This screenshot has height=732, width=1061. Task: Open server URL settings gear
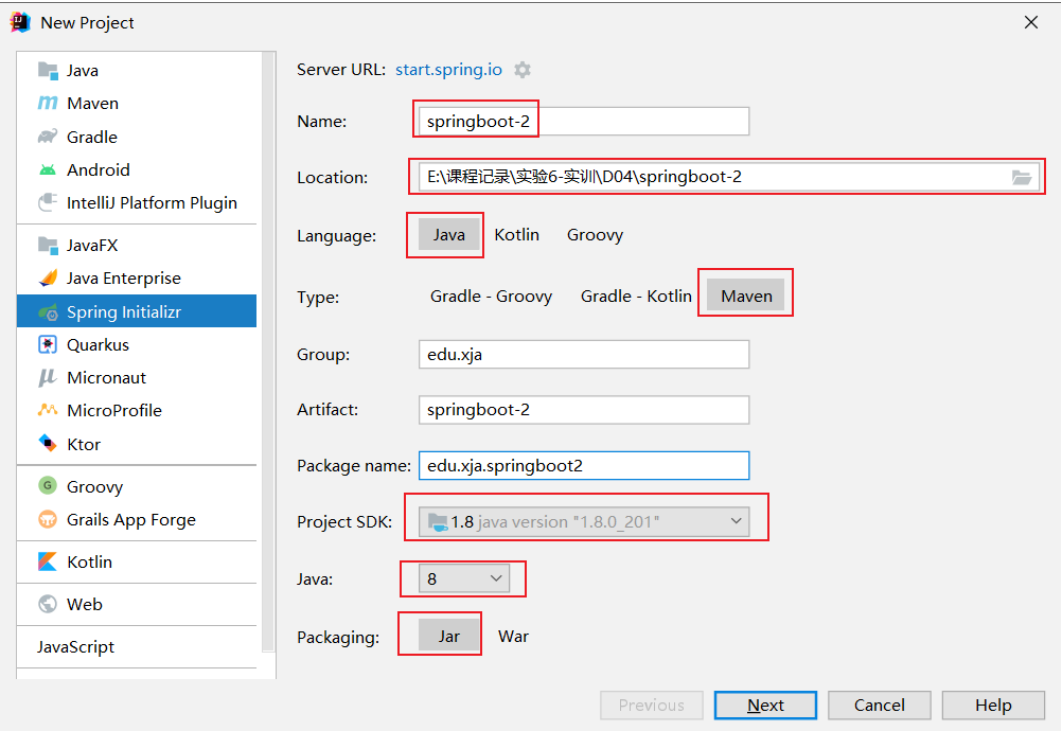[522, 70]
